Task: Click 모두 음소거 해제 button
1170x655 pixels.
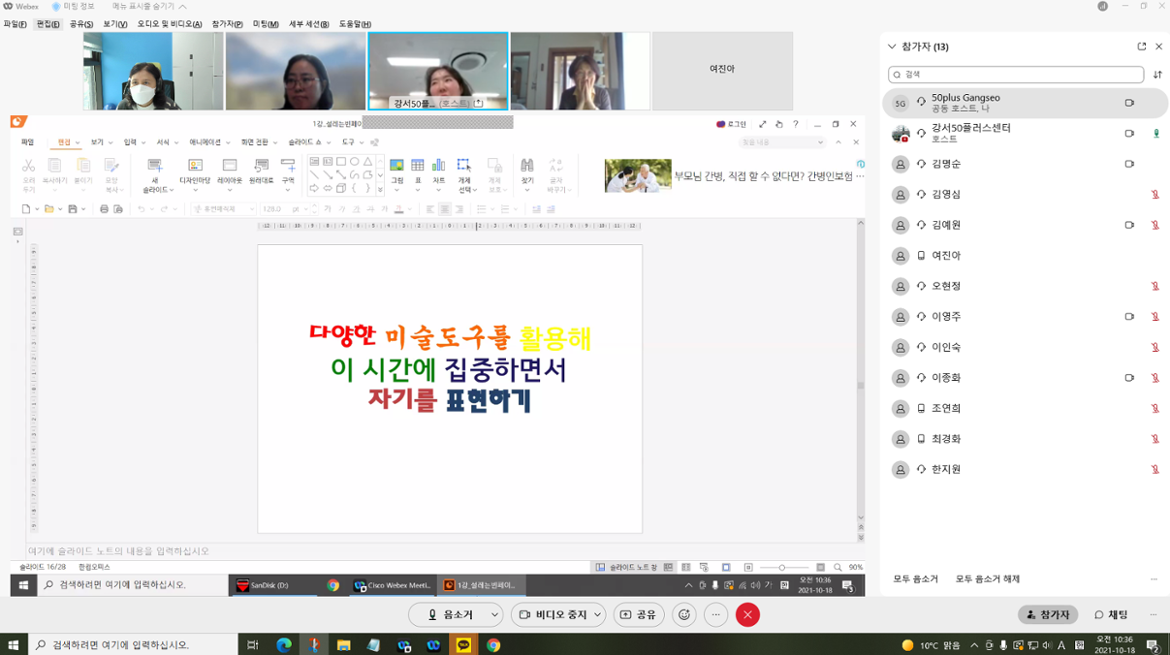Action: (987, 579)
